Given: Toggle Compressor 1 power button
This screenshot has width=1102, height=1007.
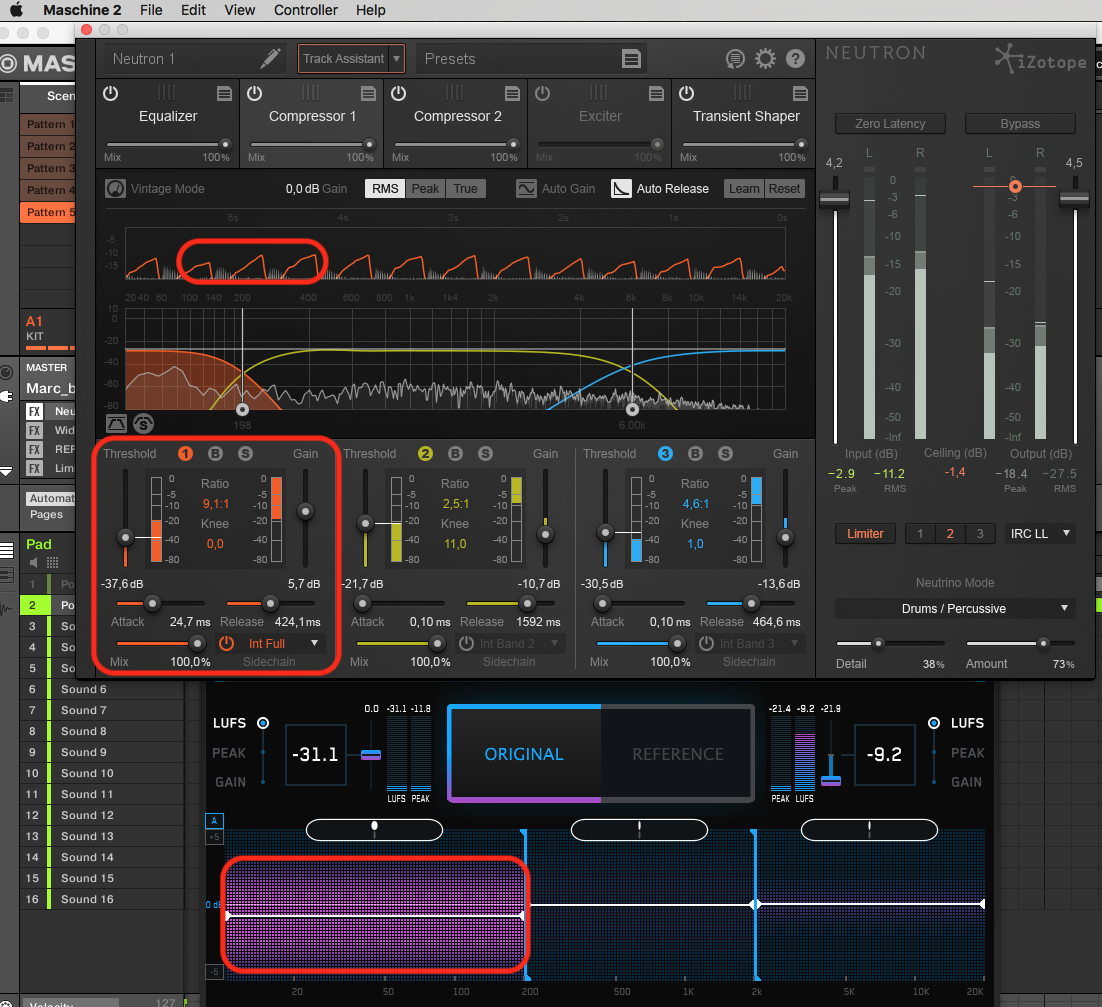Looking at the screenshot, I should coord(254,93).
